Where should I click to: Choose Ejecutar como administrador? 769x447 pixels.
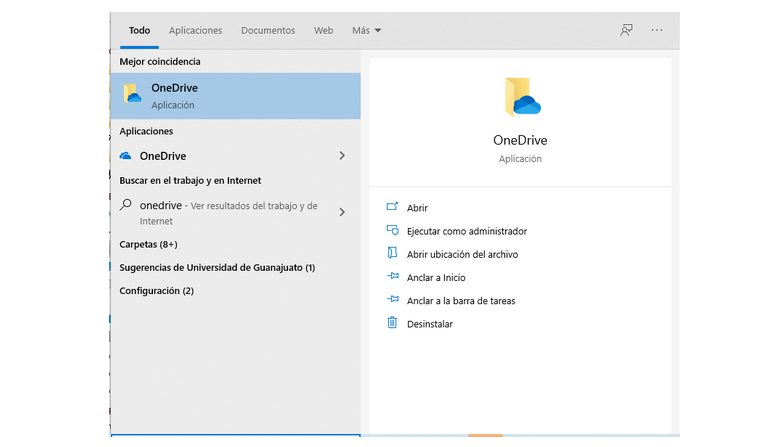coord(466,231)
